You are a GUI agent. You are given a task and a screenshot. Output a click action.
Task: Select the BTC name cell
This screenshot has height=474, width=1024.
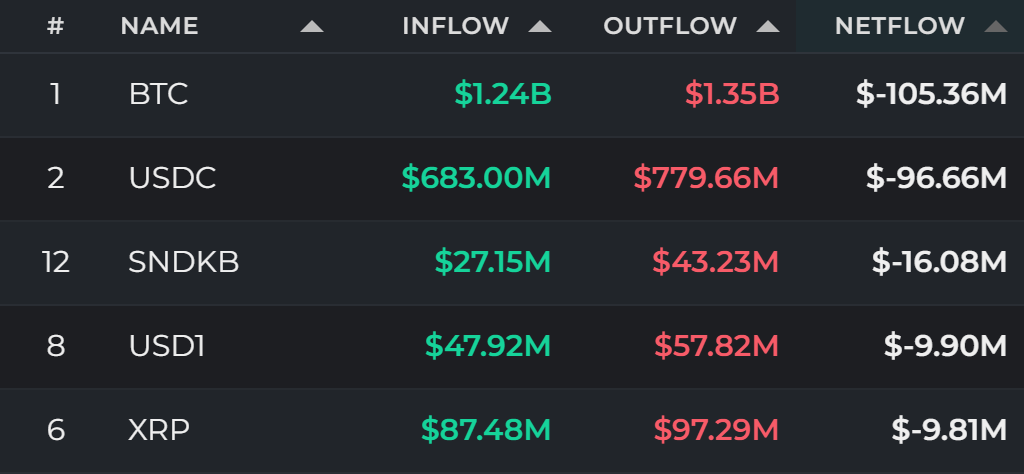pos(158,95)
